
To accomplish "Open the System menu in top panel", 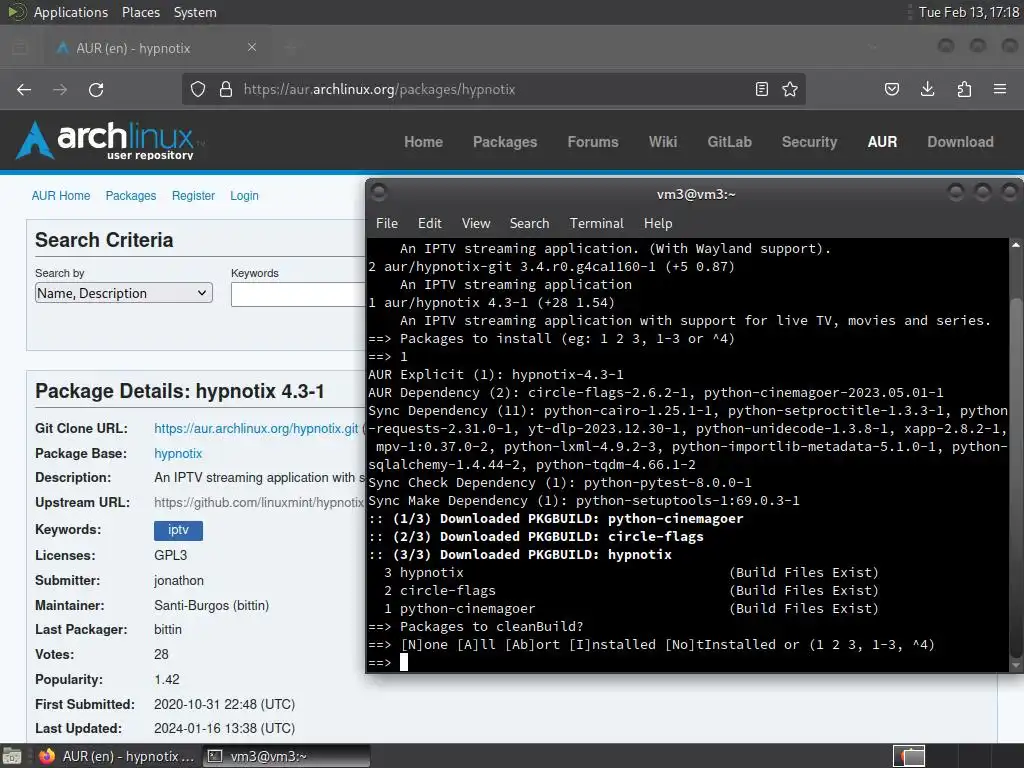I will click(195, 12).
